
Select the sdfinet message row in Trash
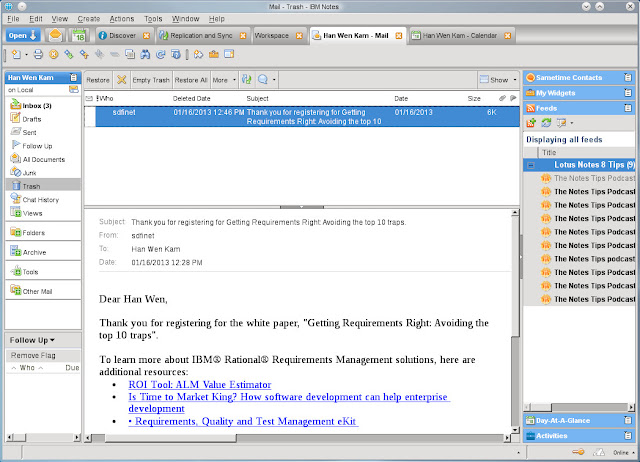[x=302, y=117]
